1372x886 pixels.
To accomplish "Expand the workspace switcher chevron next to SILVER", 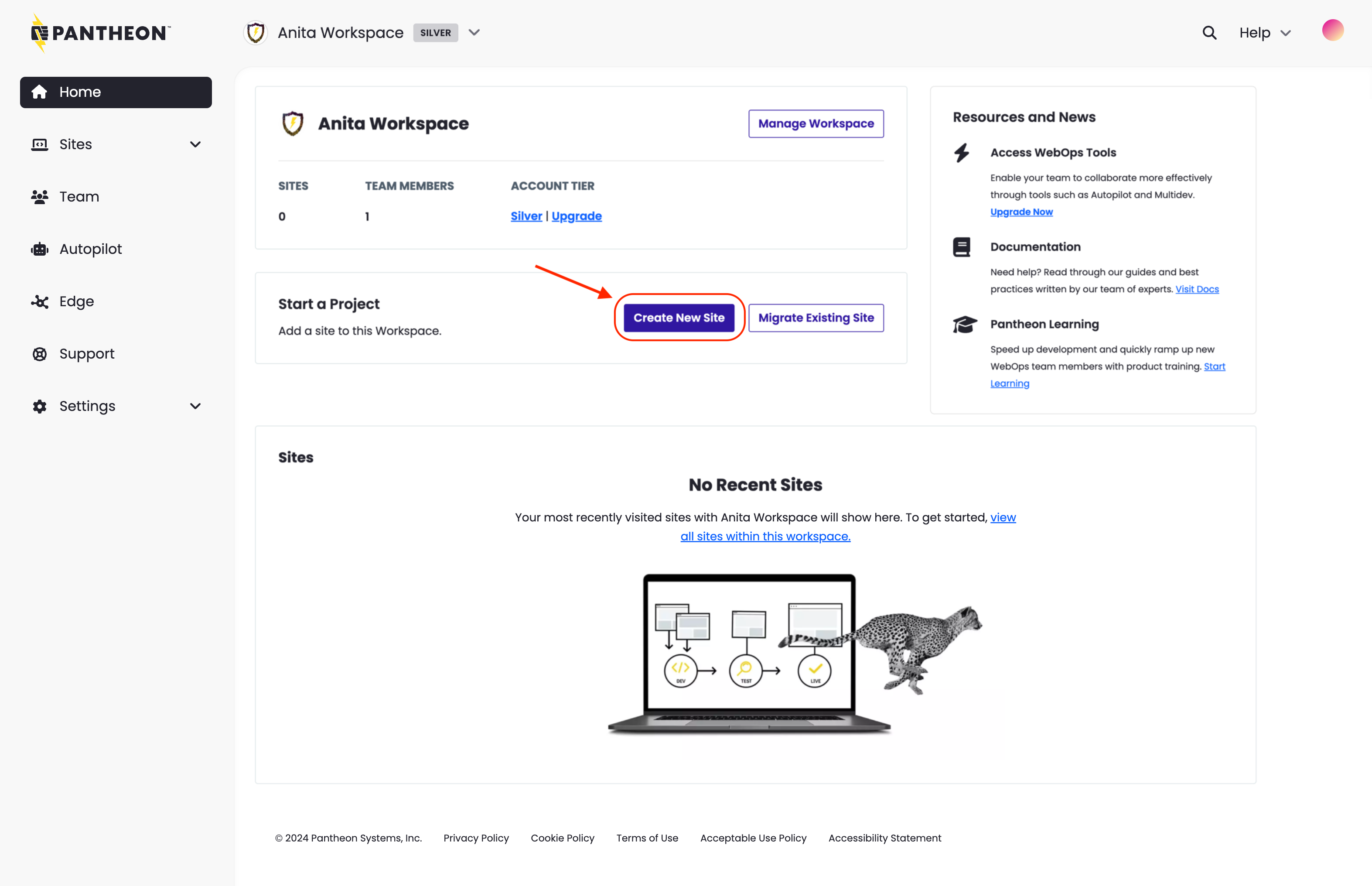I will [474, 33].
